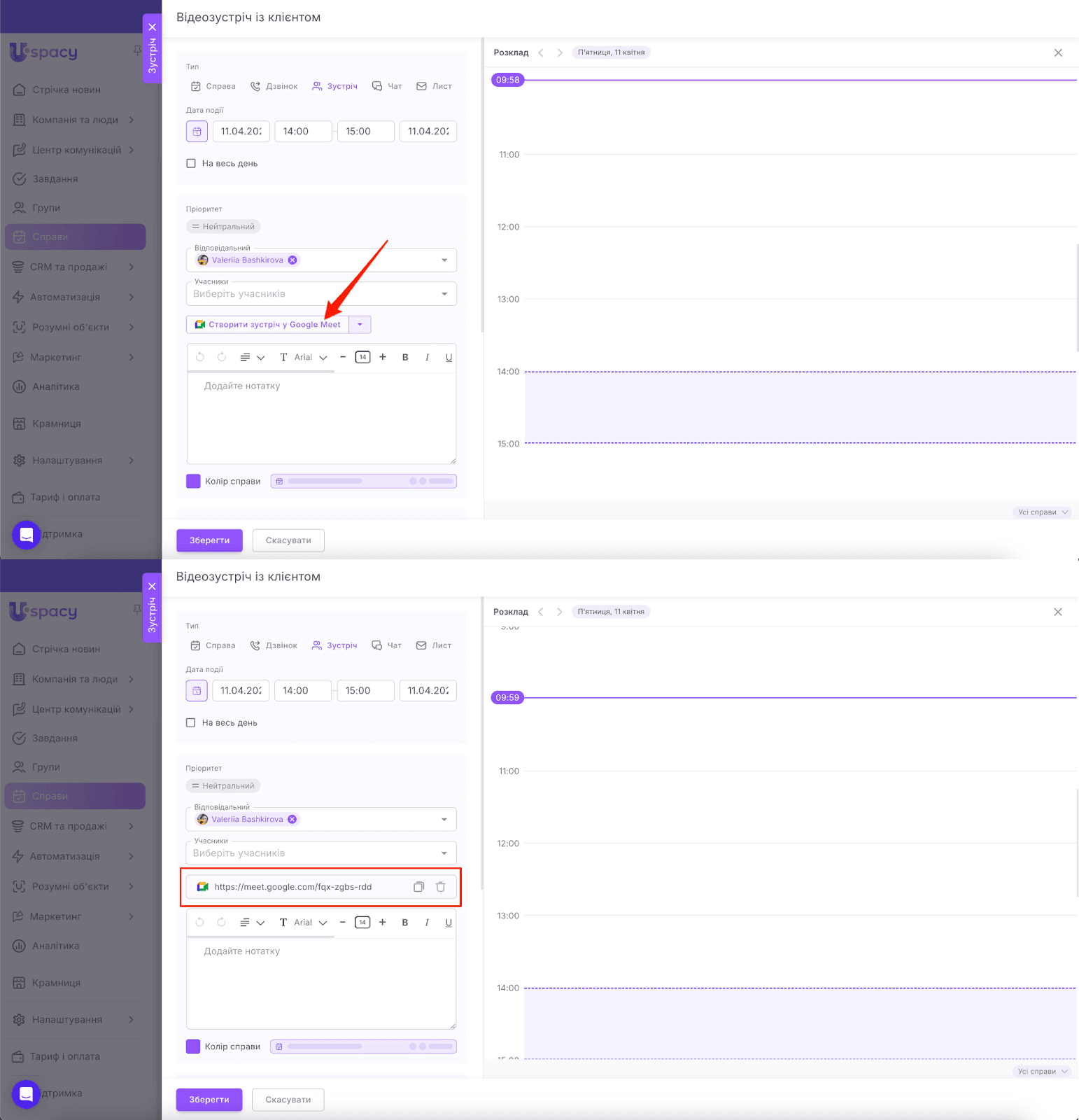Toggle italic in the lower screenshot note editor
1079x1120 pixels.
click(x=427, y=923)
